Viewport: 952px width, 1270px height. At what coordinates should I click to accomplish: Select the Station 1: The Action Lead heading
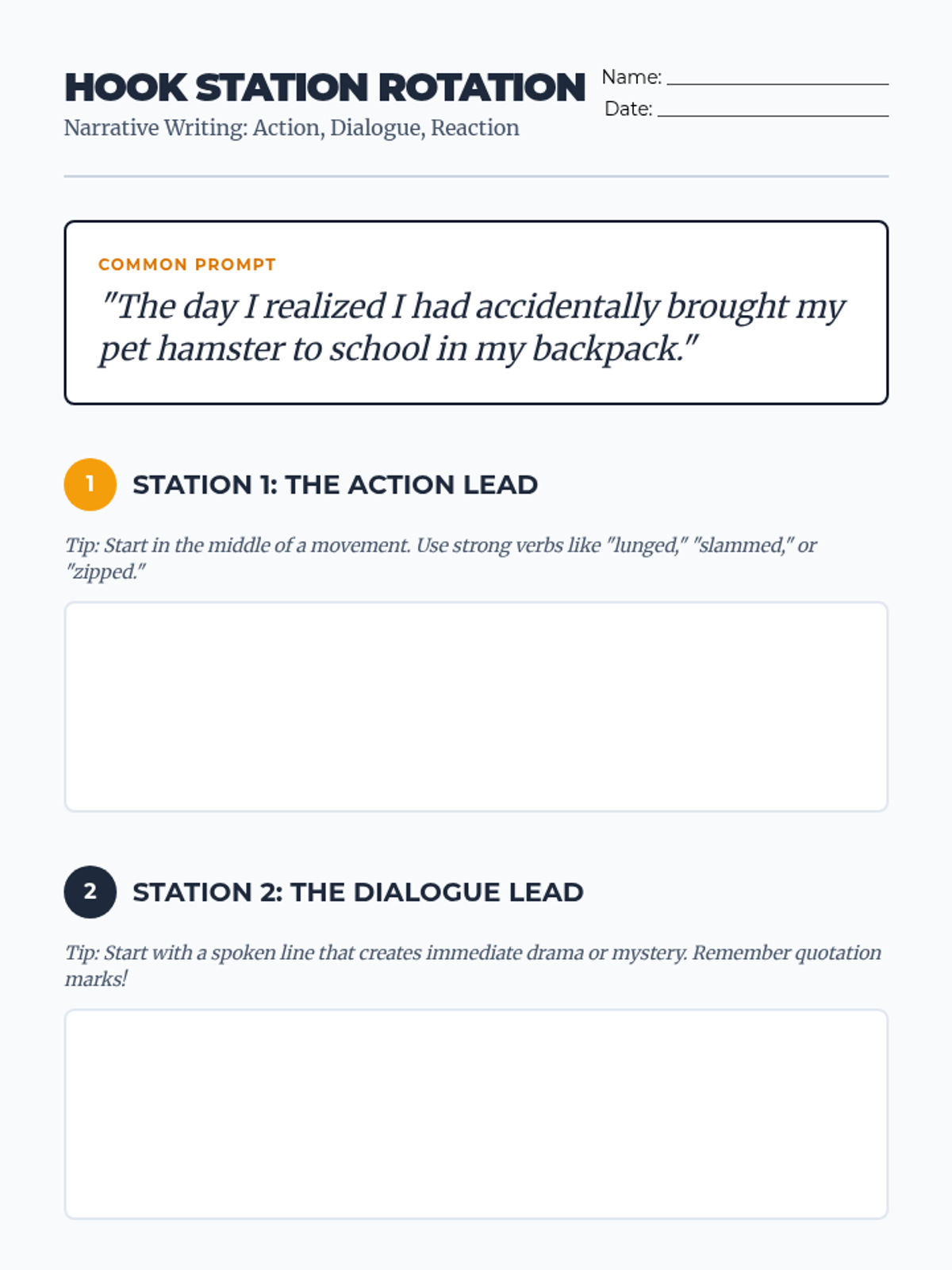(x=335, y=484)
